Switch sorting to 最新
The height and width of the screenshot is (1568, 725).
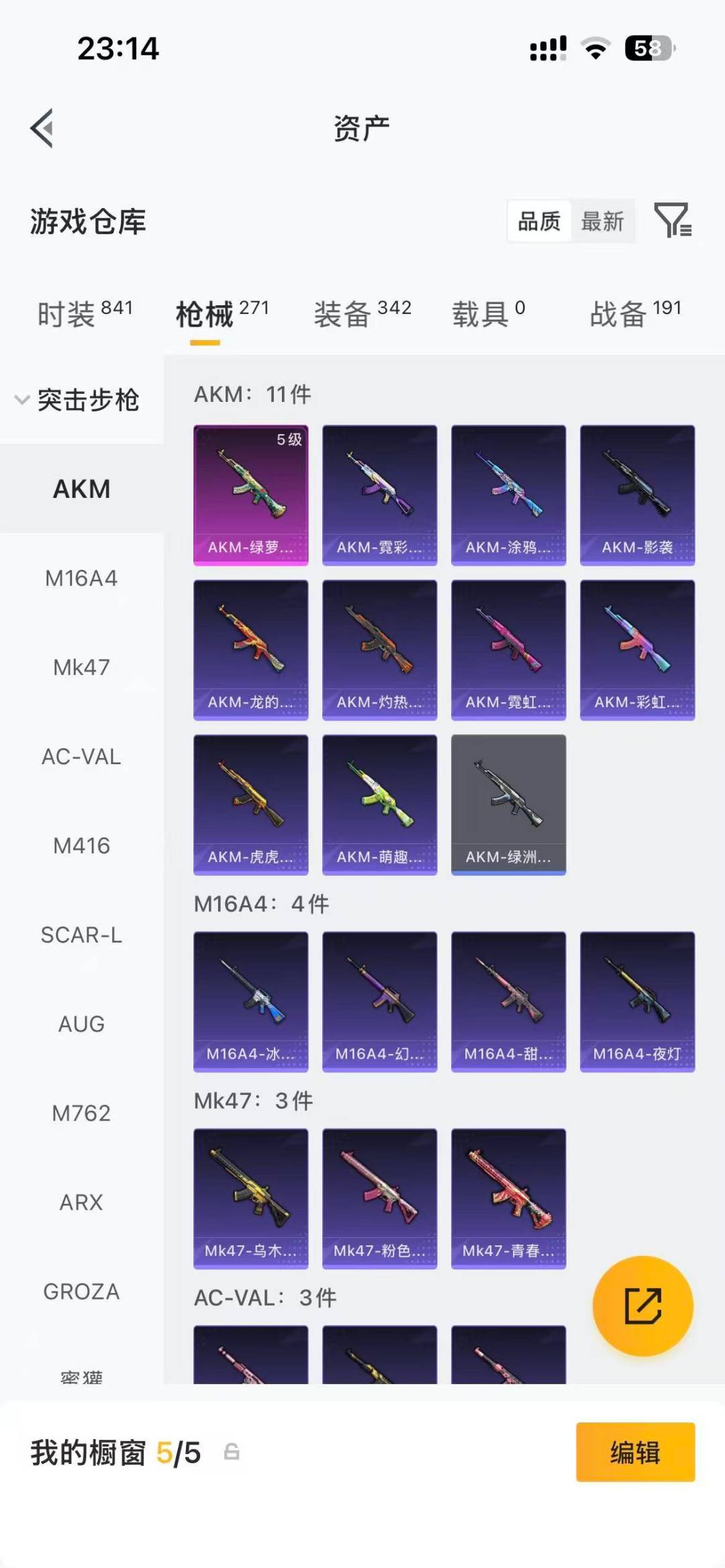point(602,221)
